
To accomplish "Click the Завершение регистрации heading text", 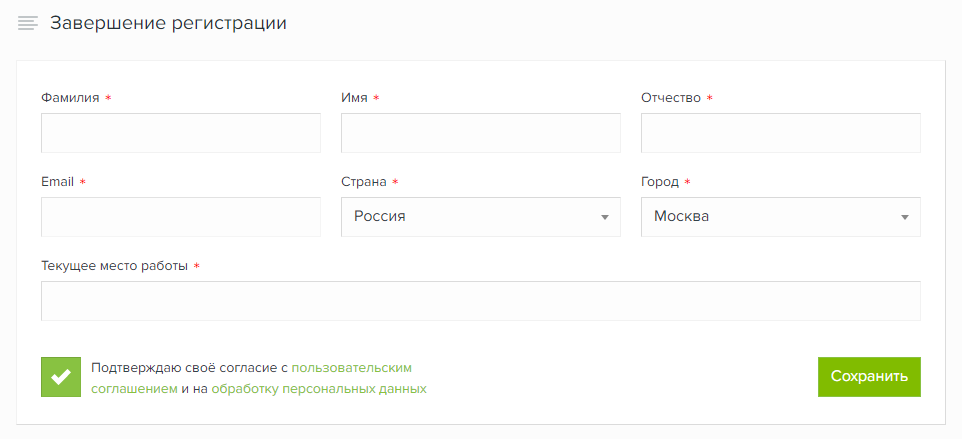I will [168, 23].
